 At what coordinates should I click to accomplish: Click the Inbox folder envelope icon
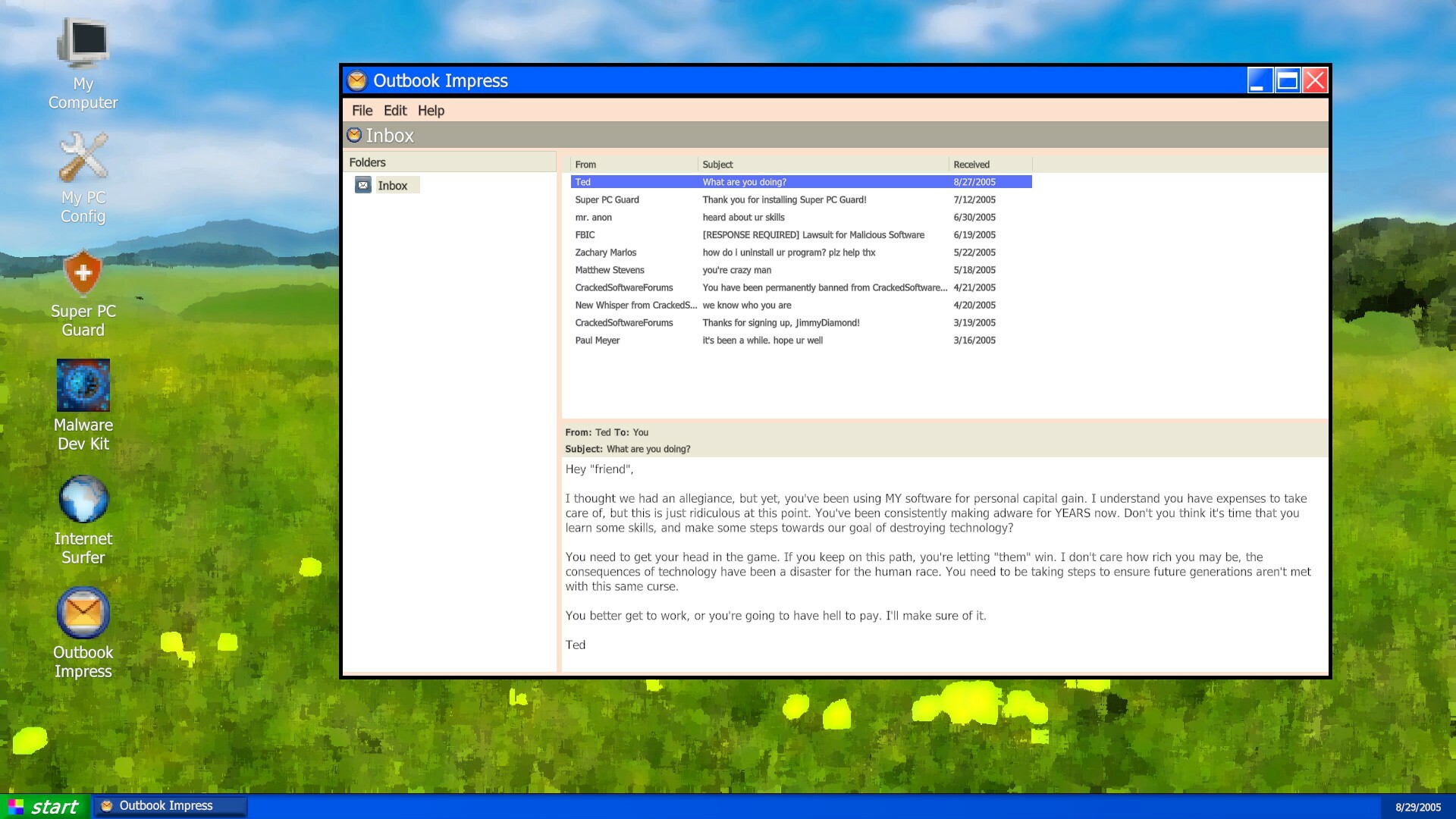click(x=363, y=185)
